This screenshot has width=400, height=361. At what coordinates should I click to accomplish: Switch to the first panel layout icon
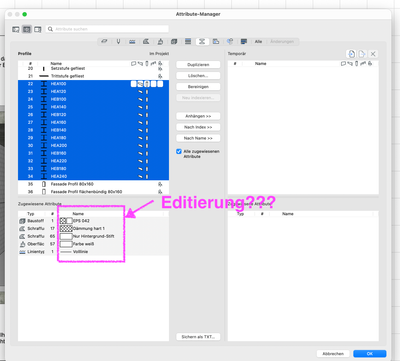(x=16, y=29)
